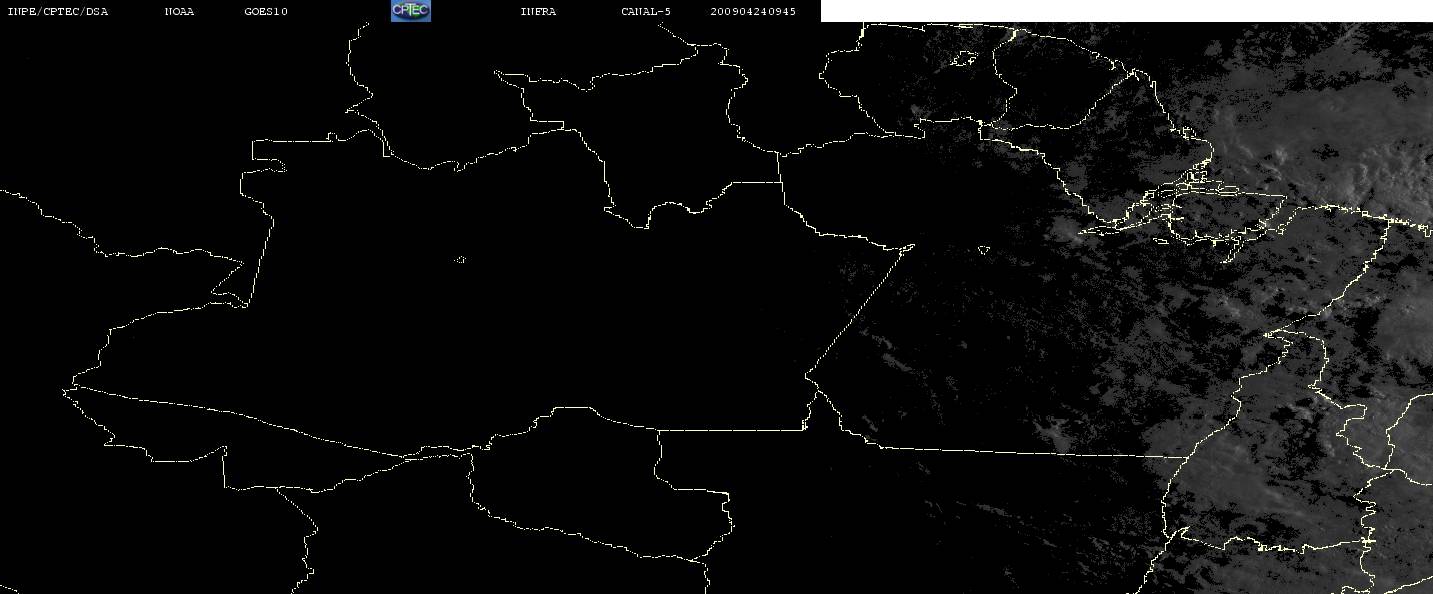This screenshot has height=594, width=1433.
Task: Select the INPE/CPTEC/DSA header label
Action: tap(57, 12)
